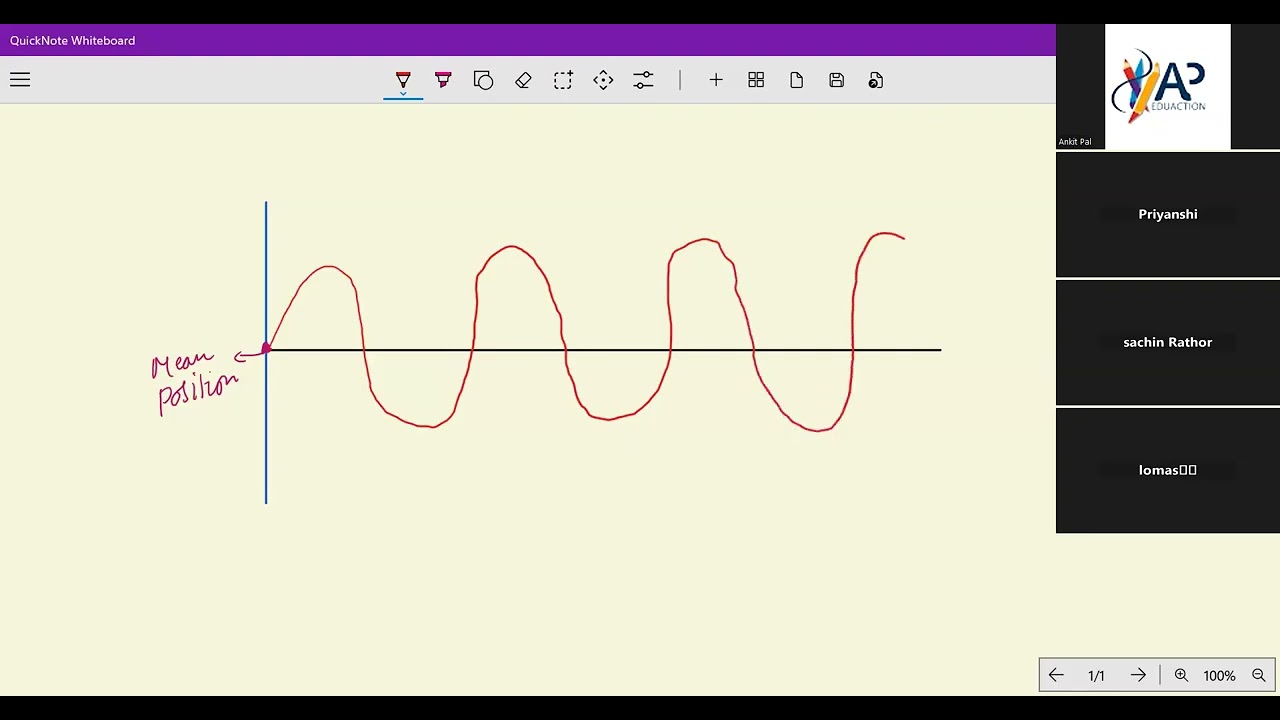Go to the next page
This screenshot has height=720, width=1280.
[1138, 676]
